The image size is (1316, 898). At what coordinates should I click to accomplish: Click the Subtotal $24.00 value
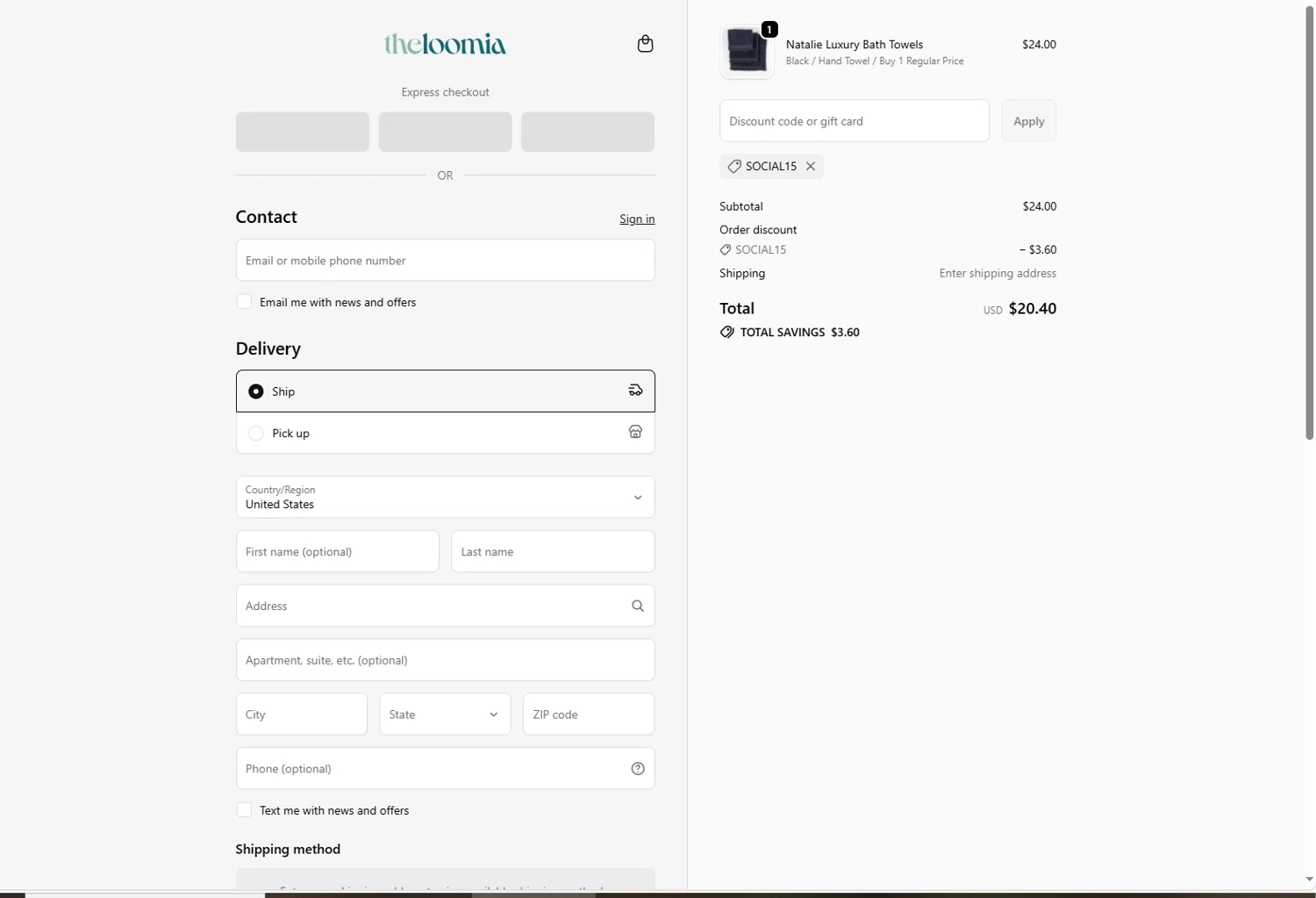(x=1040, y=206)
